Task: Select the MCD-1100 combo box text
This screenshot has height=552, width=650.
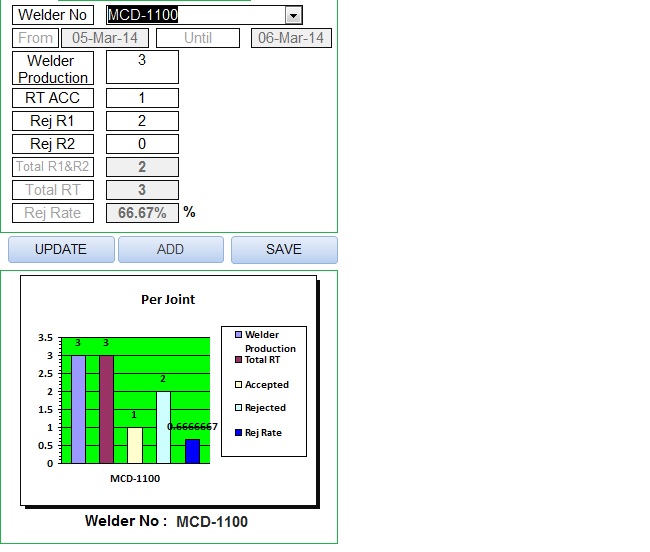Action: (143, 15)
